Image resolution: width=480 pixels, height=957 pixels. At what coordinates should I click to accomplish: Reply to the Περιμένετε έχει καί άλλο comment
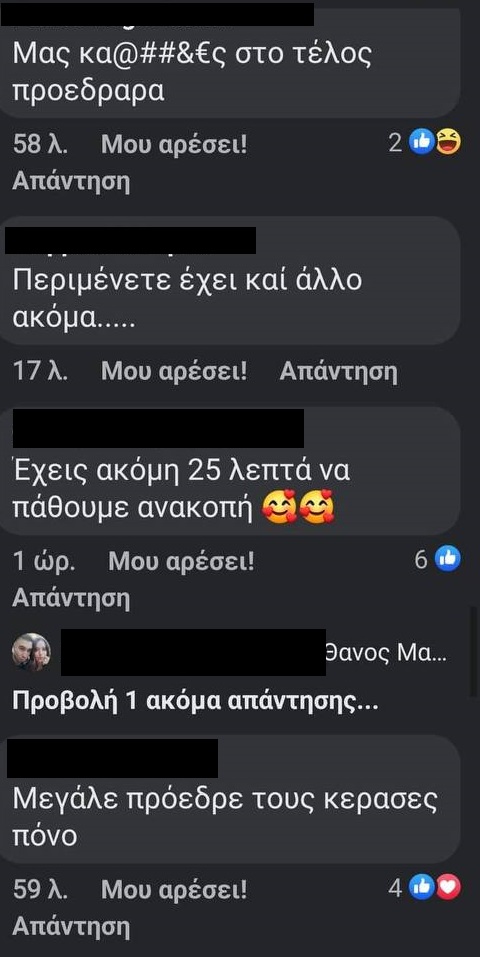click(x=338, y=371)
